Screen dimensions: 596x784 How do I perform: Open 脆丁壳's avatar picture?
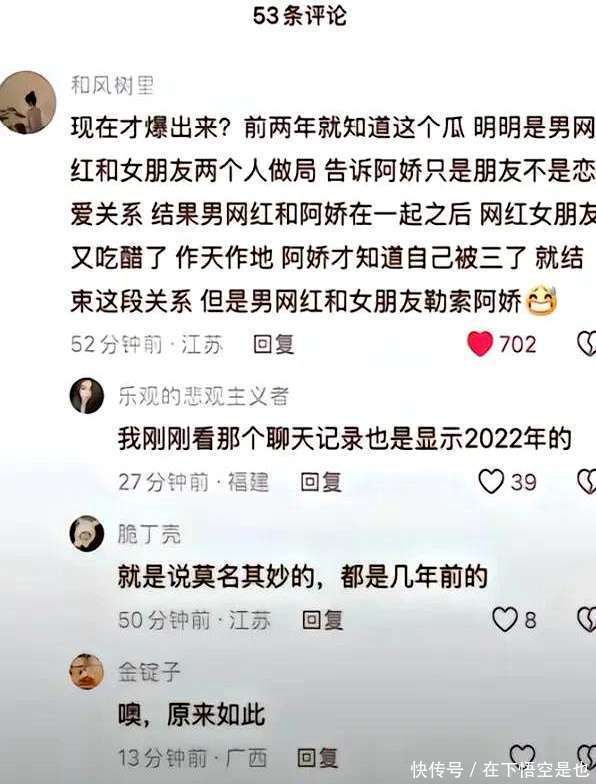87,534
